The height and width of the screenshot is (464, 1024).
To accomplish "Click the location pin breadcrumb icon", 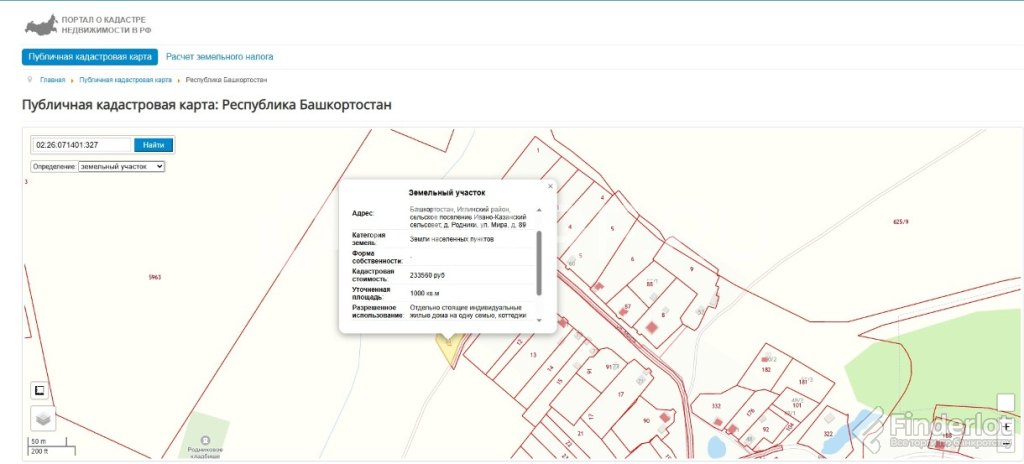I will tap(30, 79).
